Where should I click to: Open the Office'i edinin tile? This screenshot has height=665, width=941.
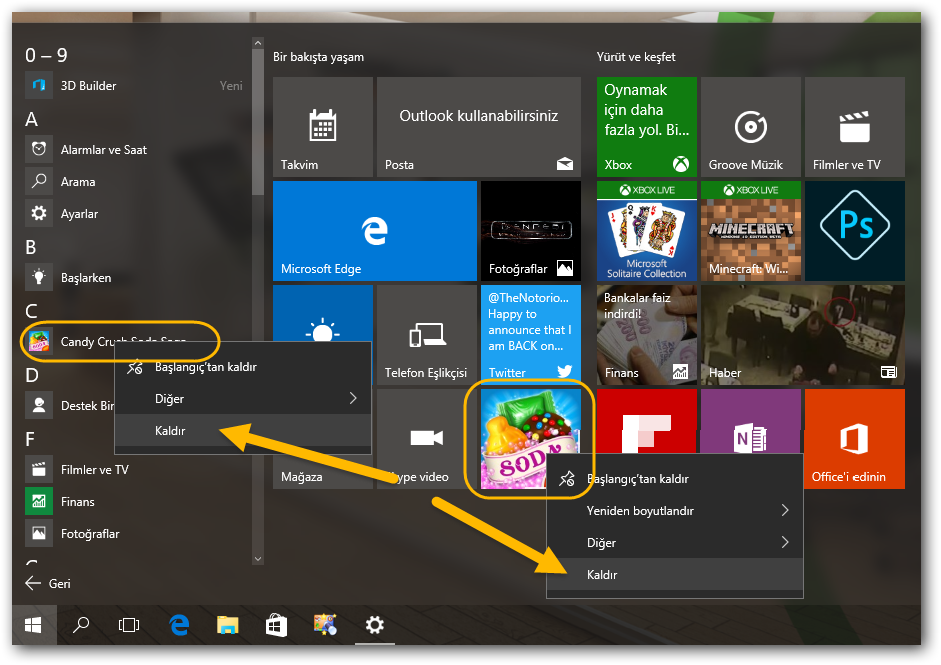tap(855, 439)
